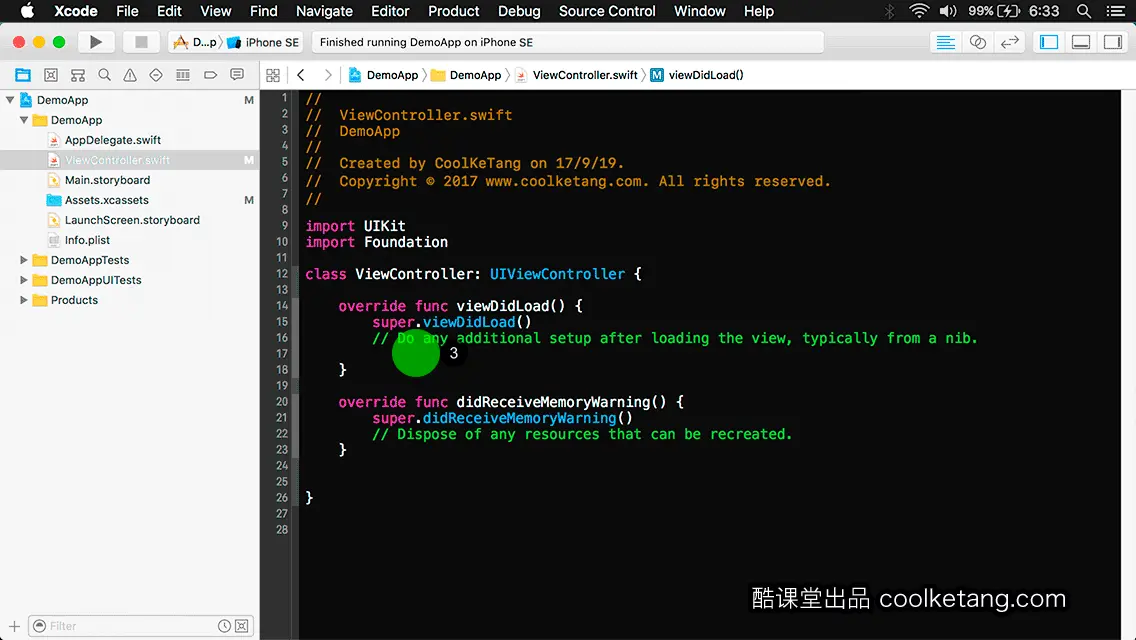Viewport: 1136px width, 640px height.
Task: Toggle the Navigator panel visibility
Action: point(1049,42)
